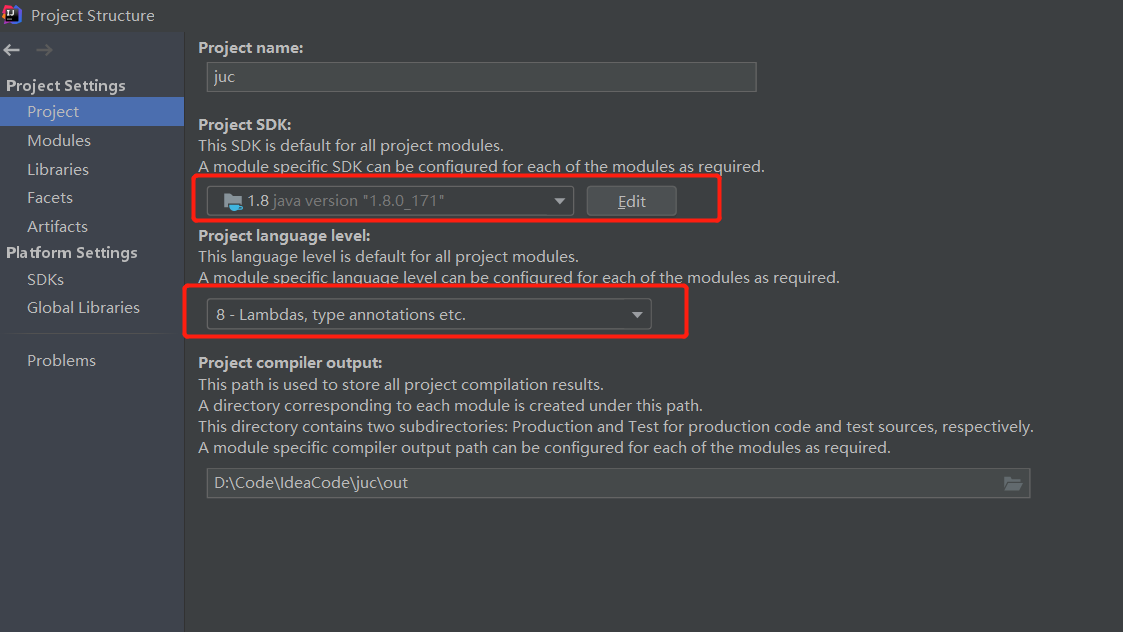This screenshot has width=1123, height=632.
Task: Click the back navigation arrow
Action: (12, 50)
